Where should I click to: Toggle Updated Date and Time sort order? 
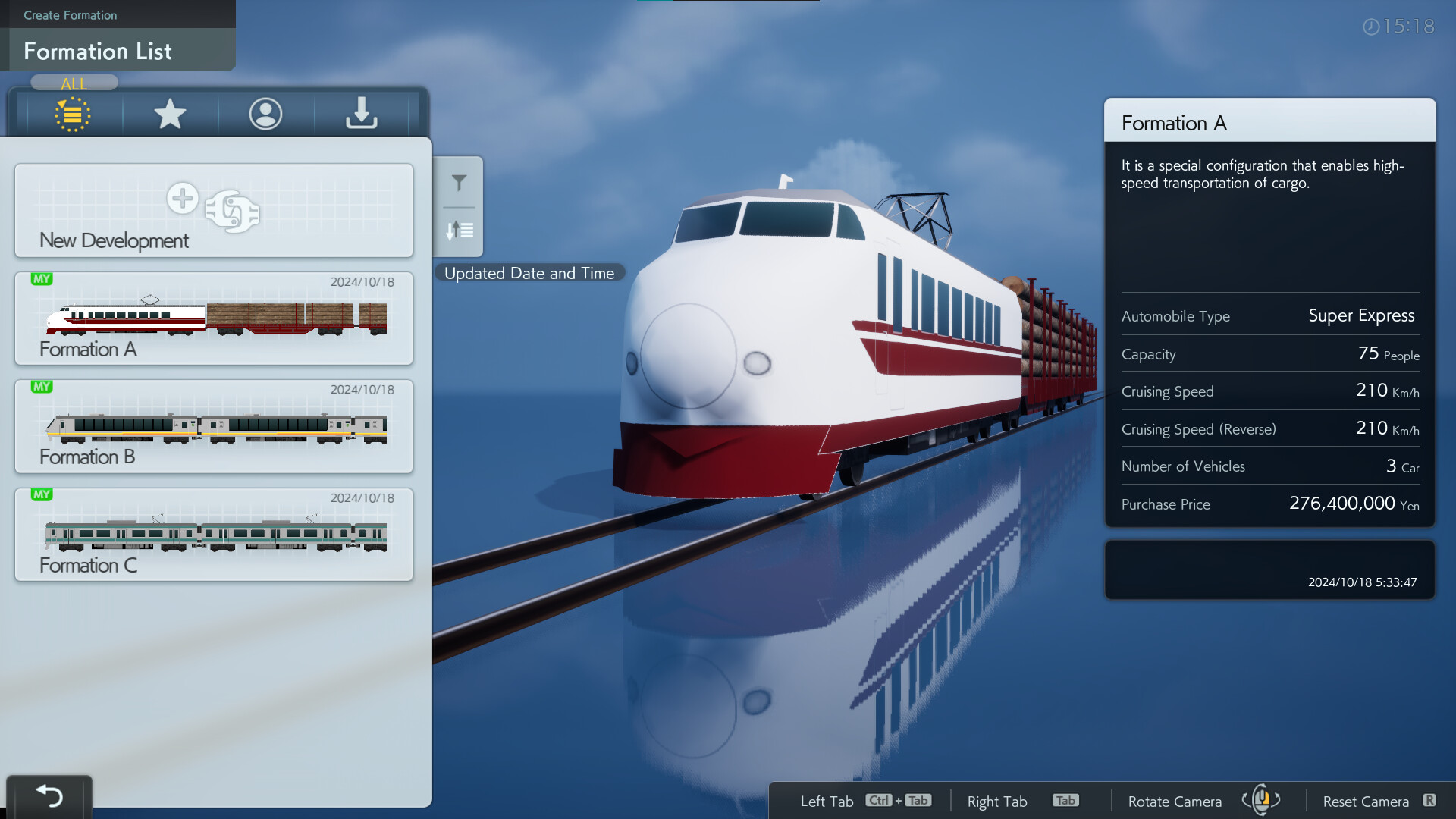458,228
